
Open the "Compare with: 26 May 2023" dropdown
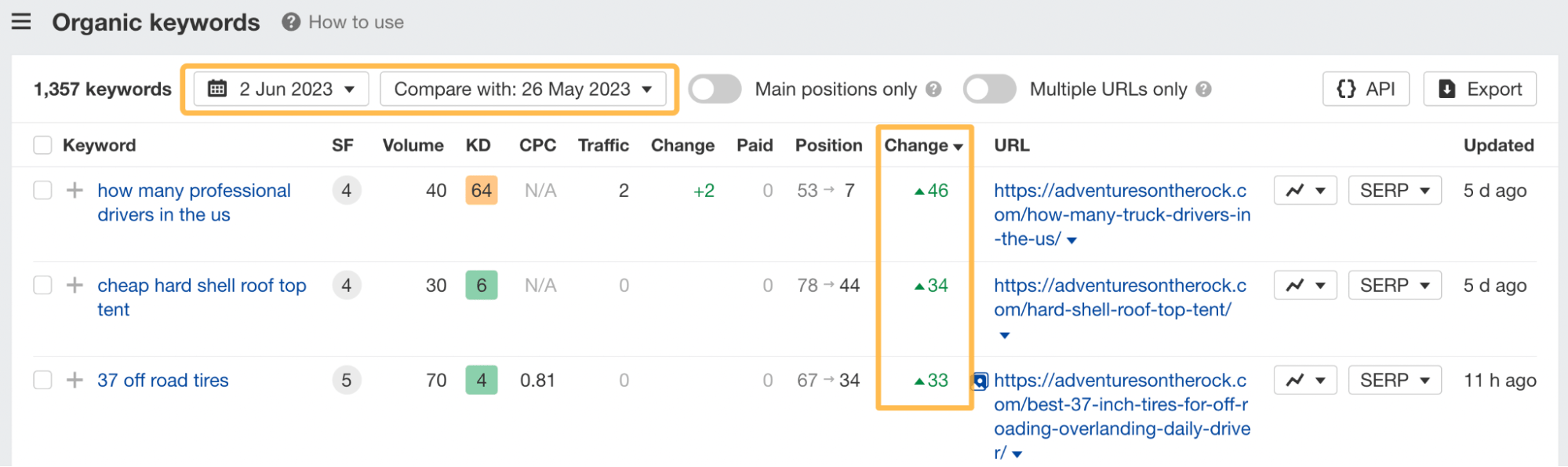click(x=524, y=89)
